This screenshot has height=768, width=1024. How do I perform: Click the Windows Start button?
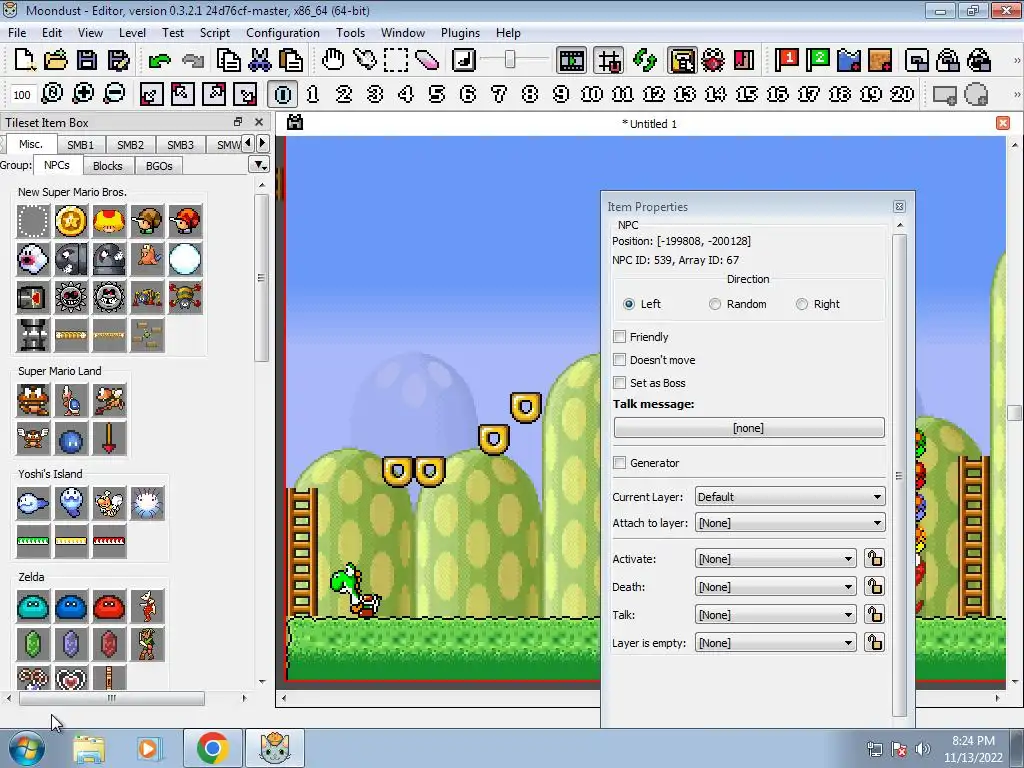coord(27,748)
